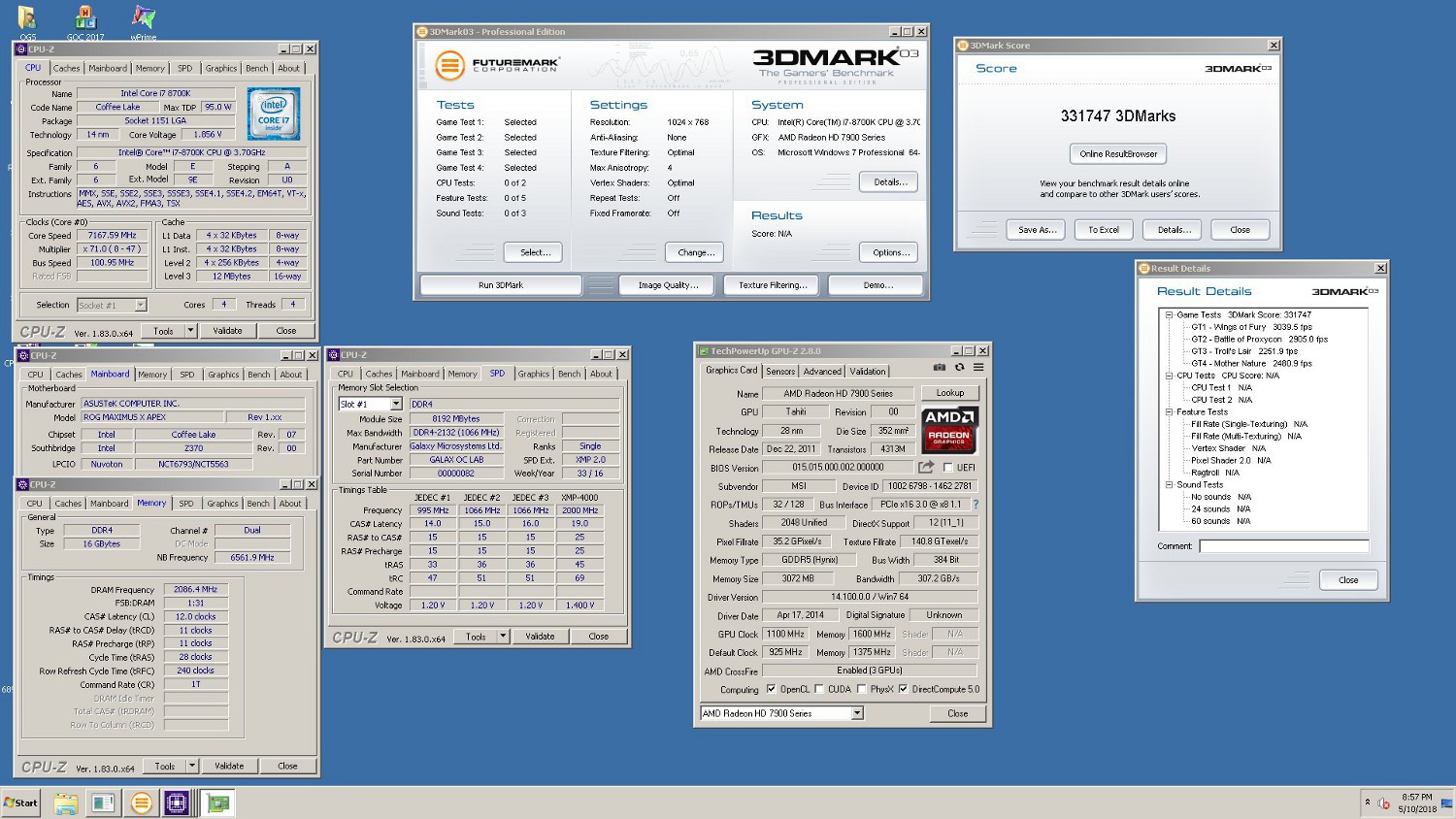Click the GPU-Z window title icon

[x=704, y=351]
